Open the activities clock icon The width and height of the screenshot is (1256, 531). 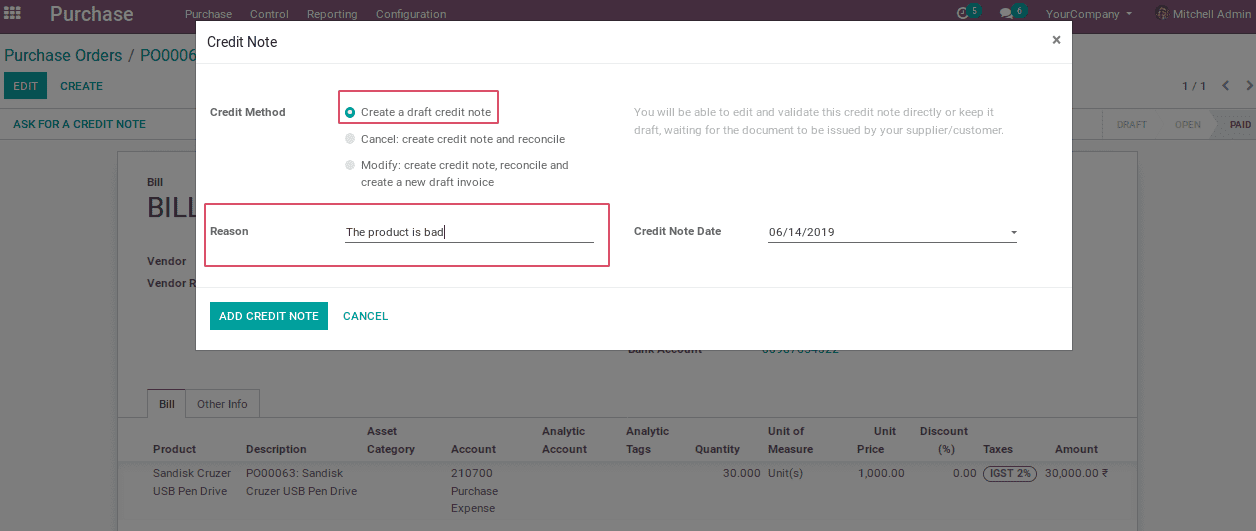[x=963, y=13]
